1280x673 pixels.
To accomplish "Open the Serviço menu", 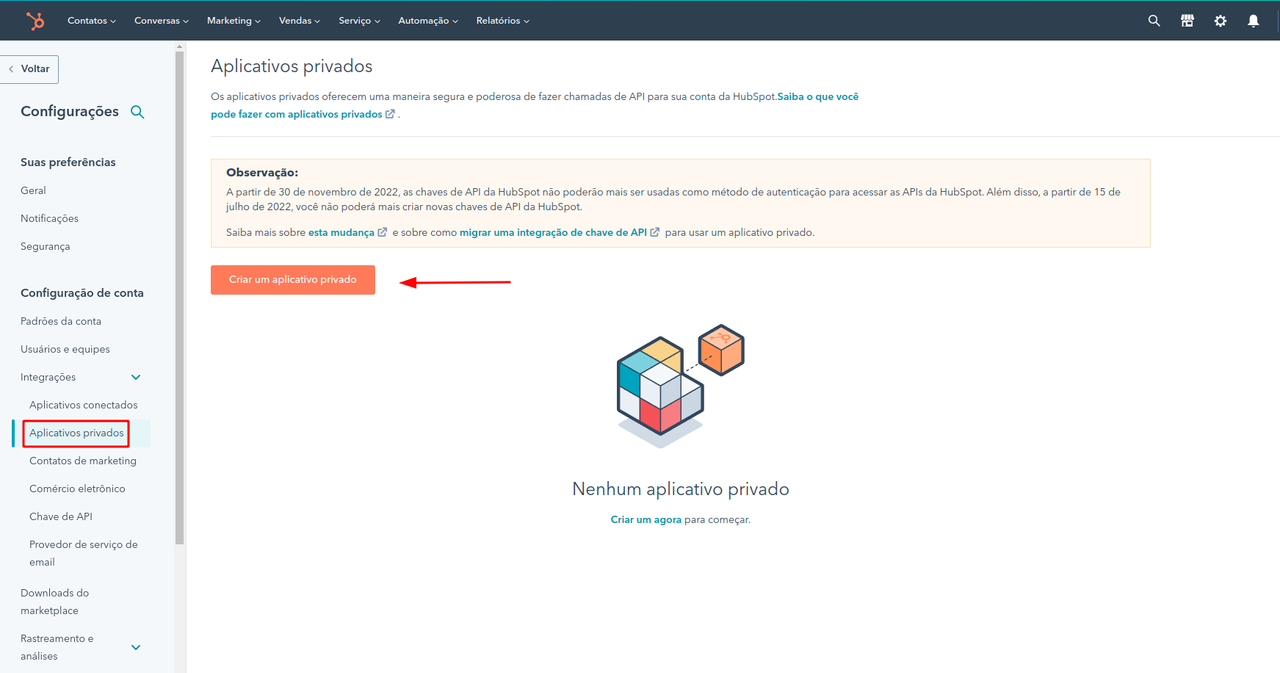I will pos(359,20).
